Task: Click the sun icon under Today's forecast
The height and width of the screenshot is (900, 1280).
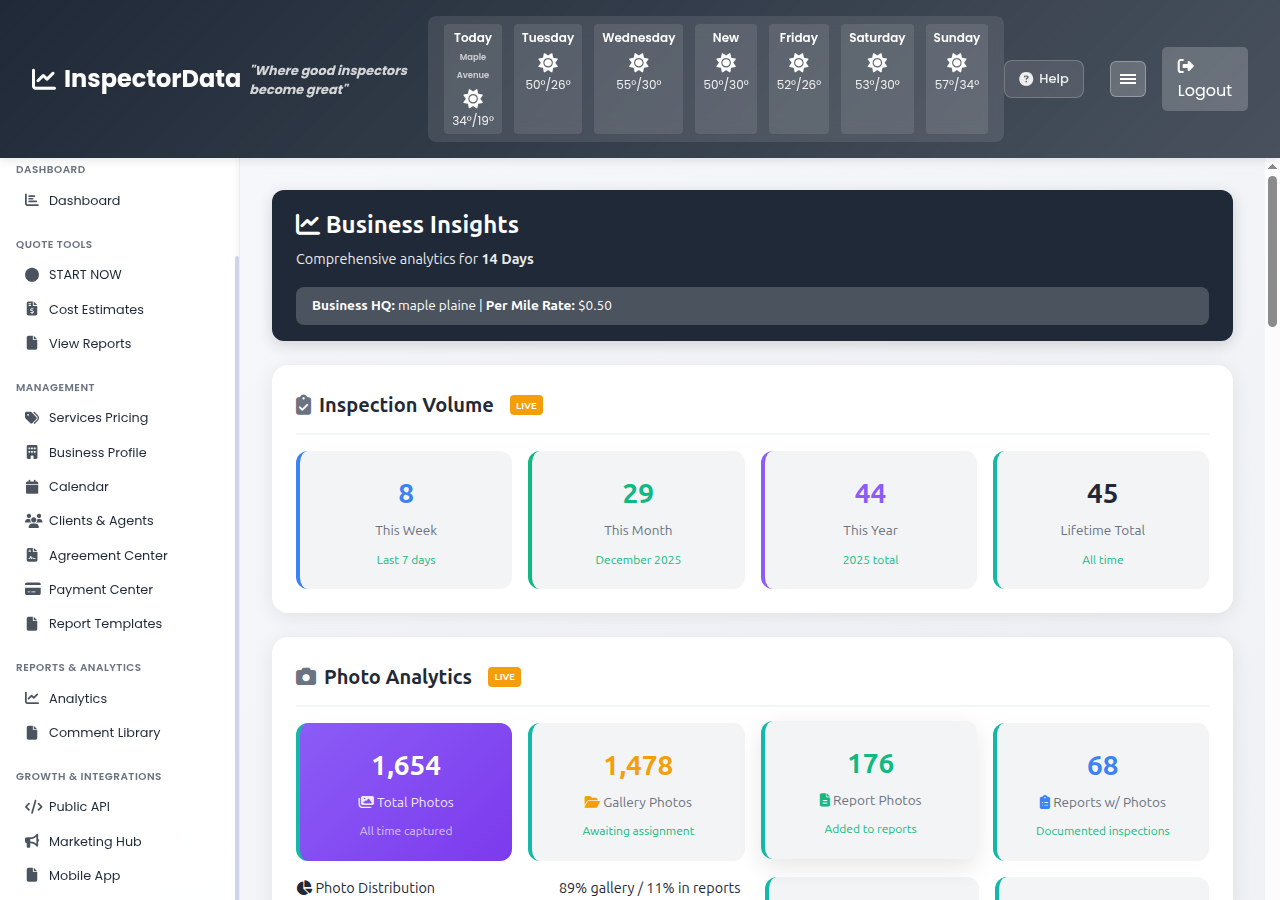Action: point(472,99)
